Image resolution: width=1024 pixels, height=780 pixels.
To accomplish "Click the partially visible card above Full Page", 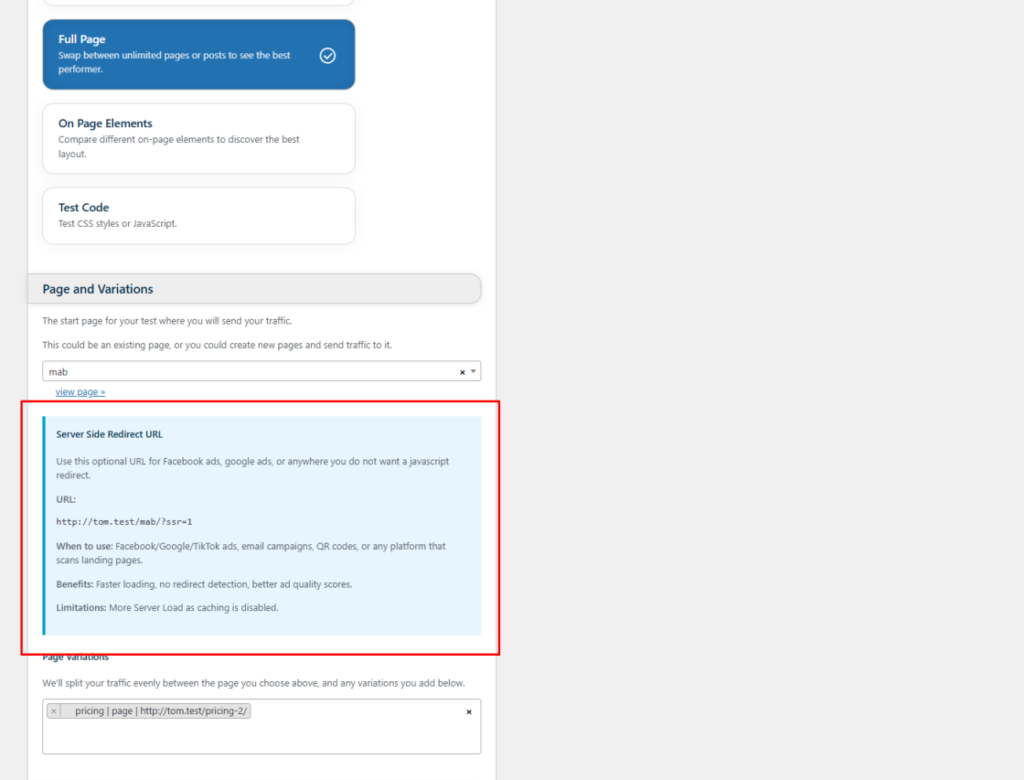I will click(199, 2).
